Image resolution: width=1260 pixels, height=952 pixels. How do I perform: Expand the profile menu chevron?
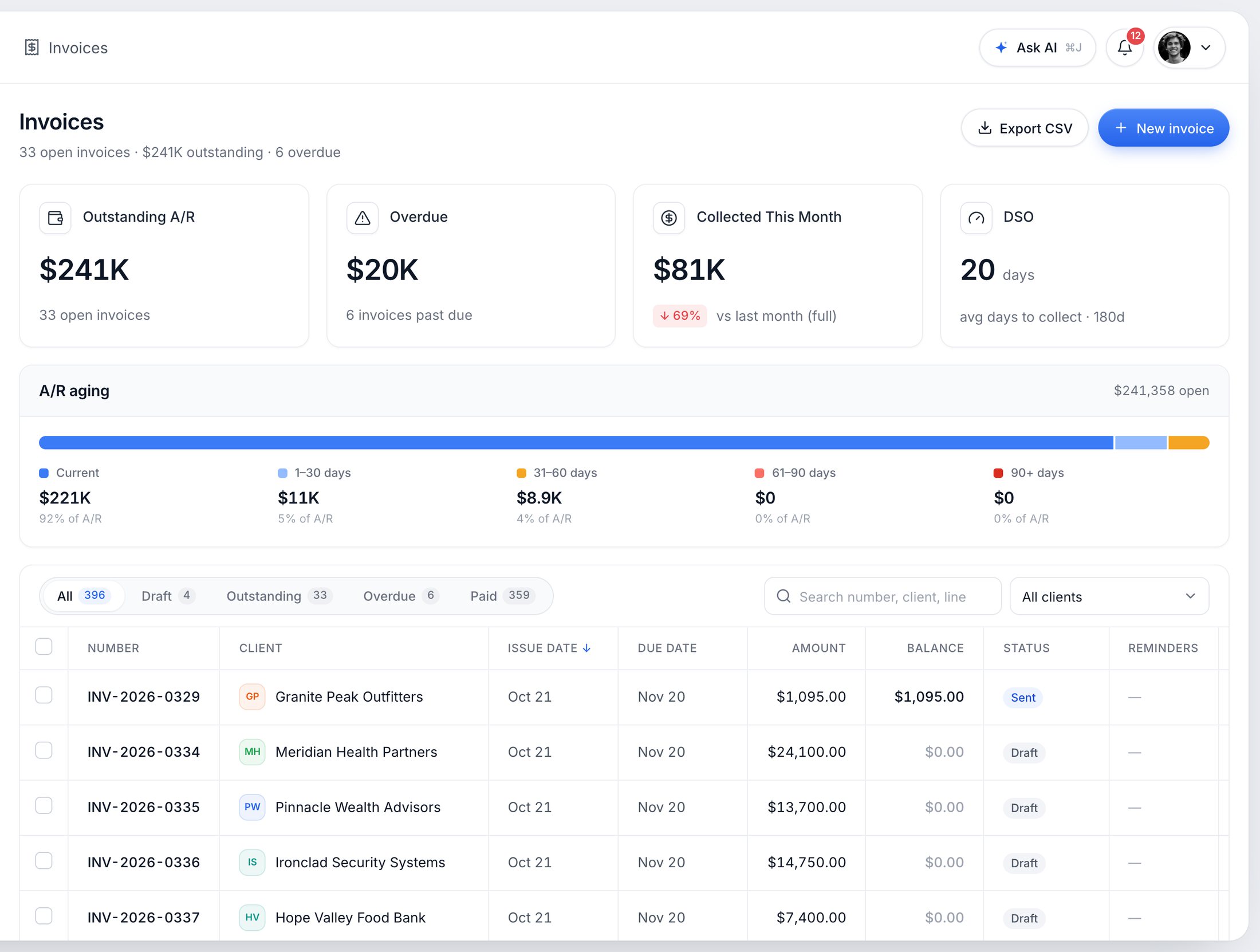pos(1206,48)
